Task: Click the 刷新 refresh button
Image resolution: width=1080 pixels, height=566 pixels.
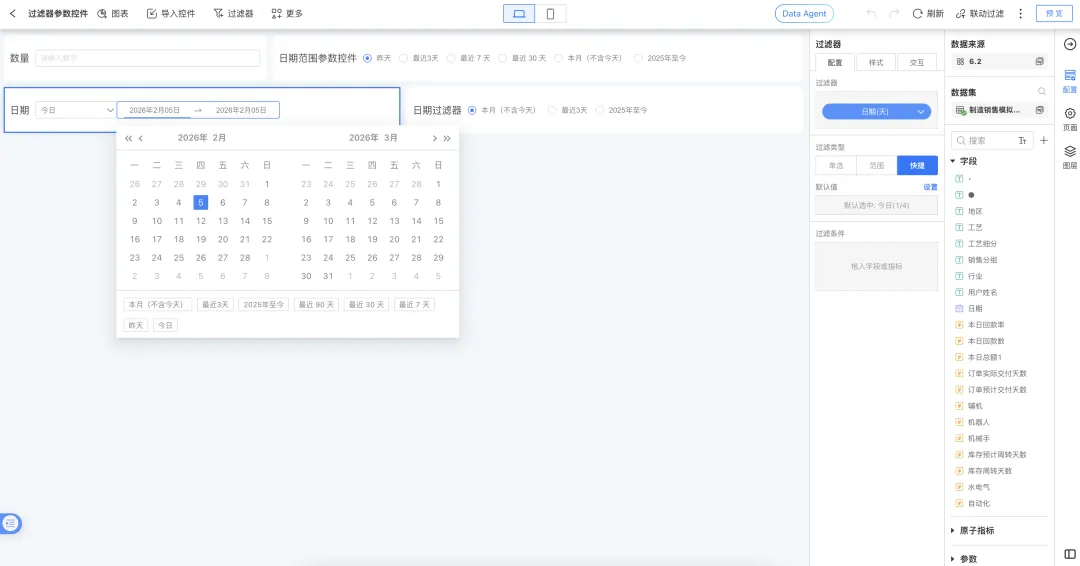Action: click(928, 14)
